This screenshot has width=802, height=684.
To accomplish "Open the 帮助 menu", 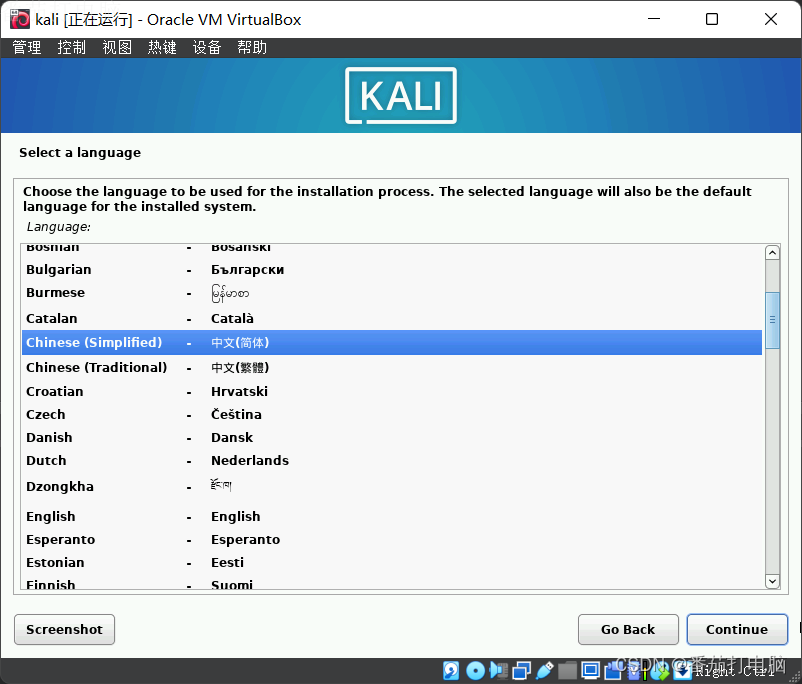I will 252,48.
